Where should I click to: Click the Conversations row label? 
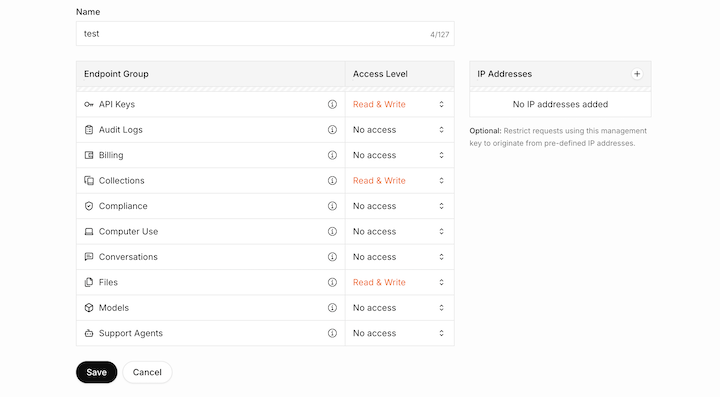point(128,257)
